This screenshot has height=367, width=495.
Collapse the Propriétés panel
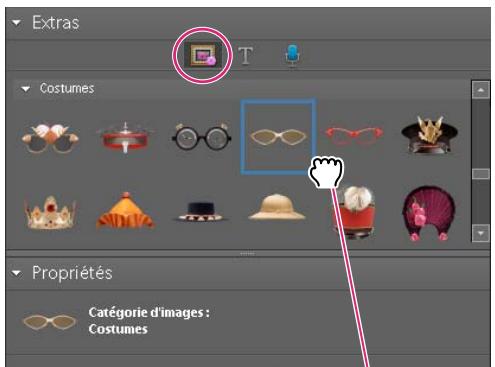coord(16,273)
